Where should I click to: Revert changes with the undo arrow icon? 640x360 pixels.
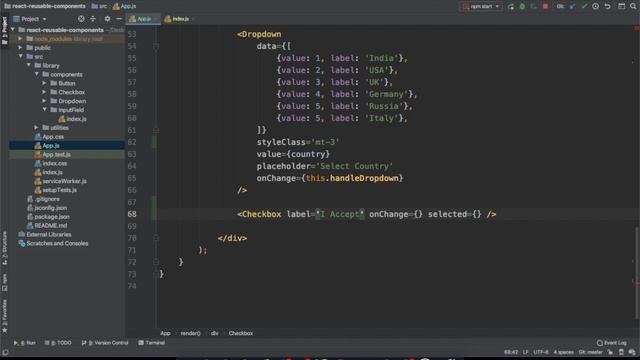pyautogui.click(x=607, y=6)
